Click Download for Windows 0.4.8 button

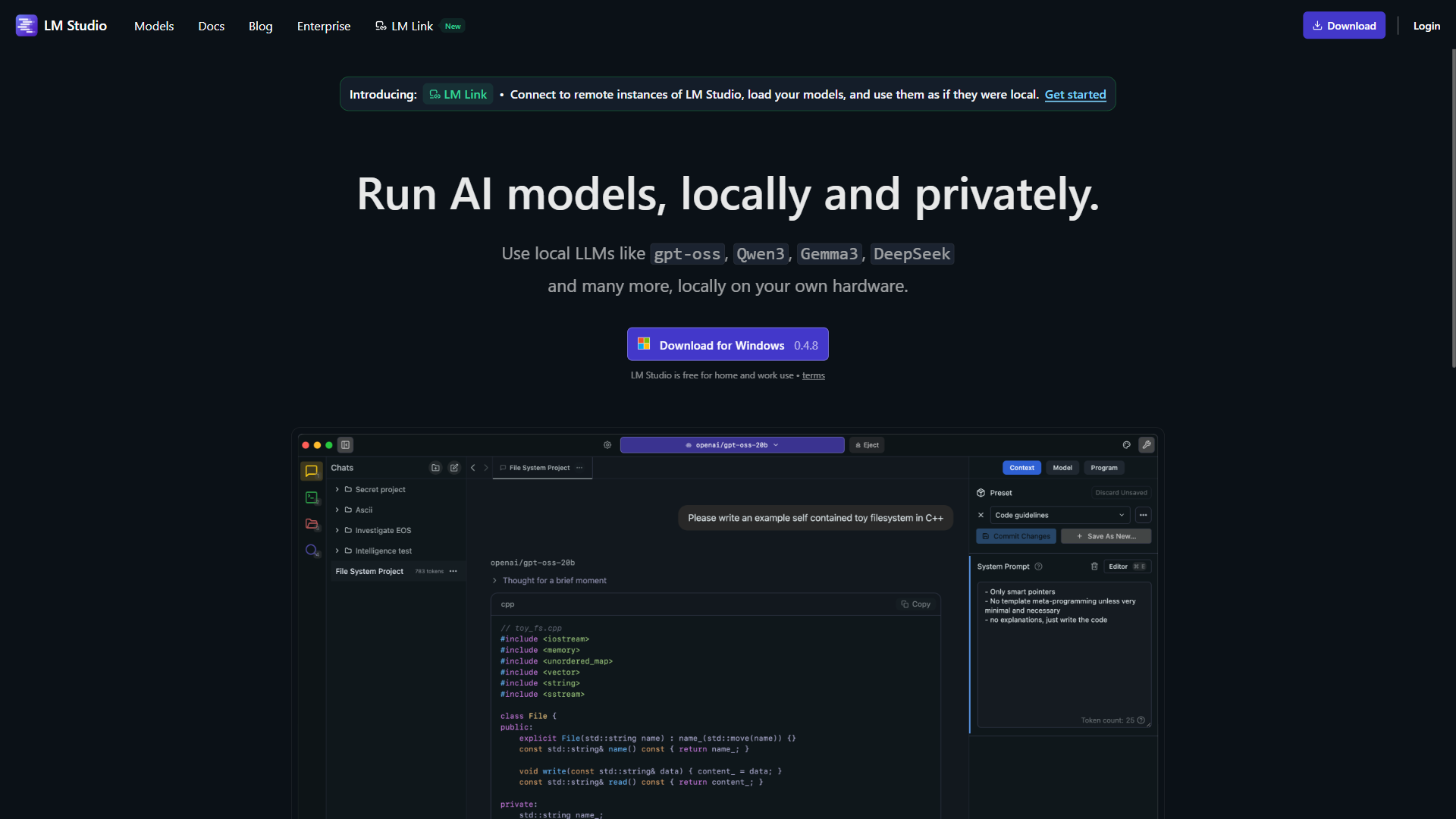(728, 344)
